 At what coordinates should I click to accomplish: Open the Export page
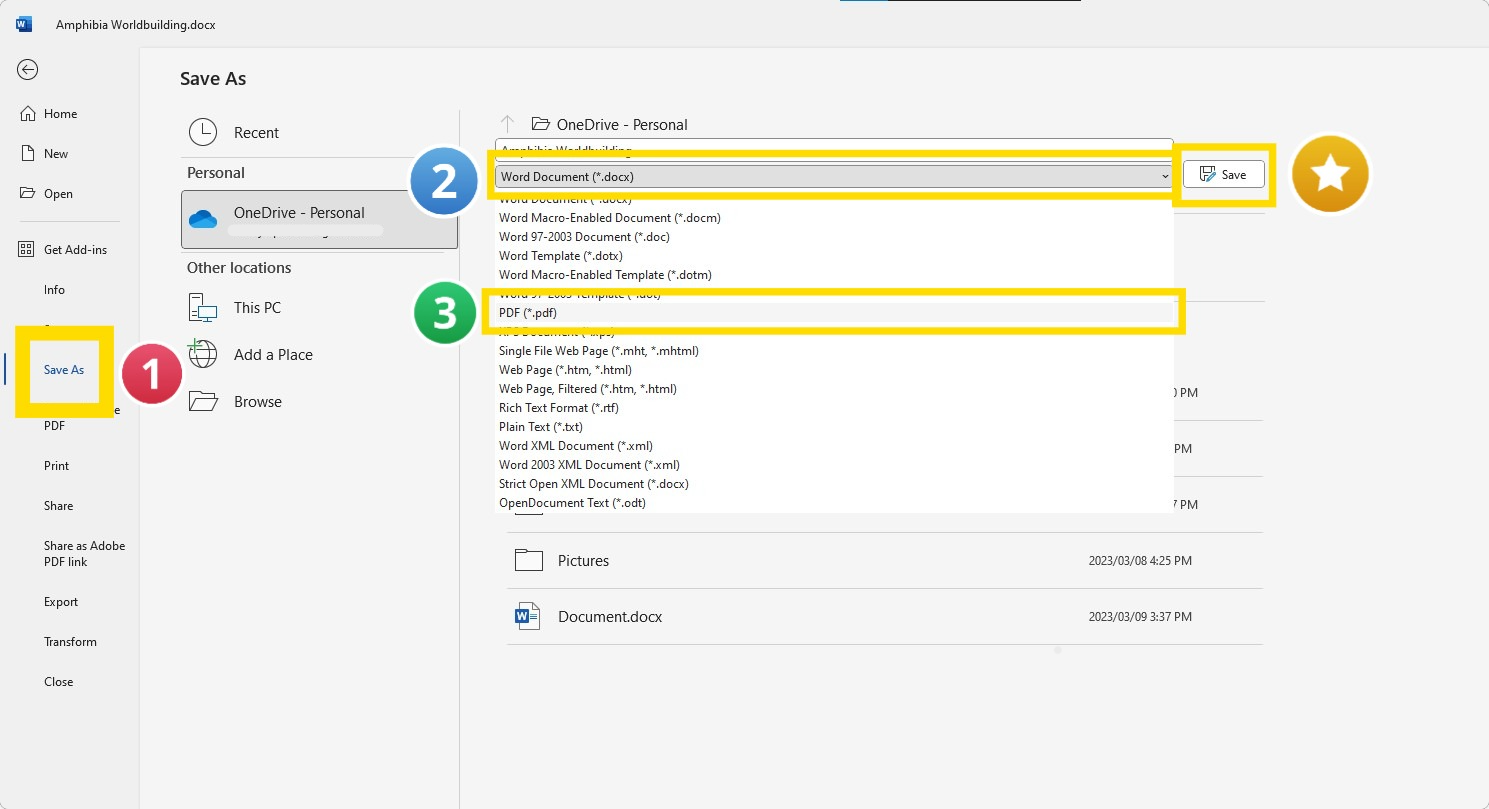tap(60, 602)
